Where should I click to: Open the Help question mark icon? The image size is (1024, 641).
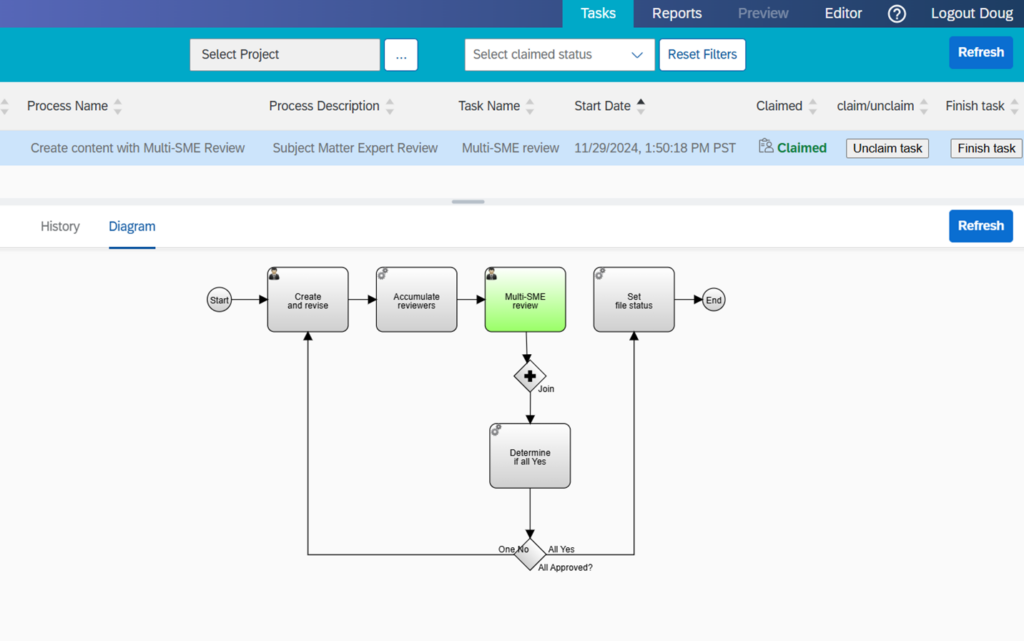coord(896,13)
